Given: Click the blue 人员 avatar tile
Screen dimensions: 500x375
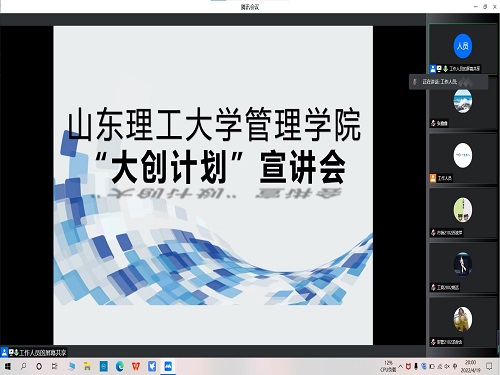Looking at the screenshot, I should [x=463, y=46].
